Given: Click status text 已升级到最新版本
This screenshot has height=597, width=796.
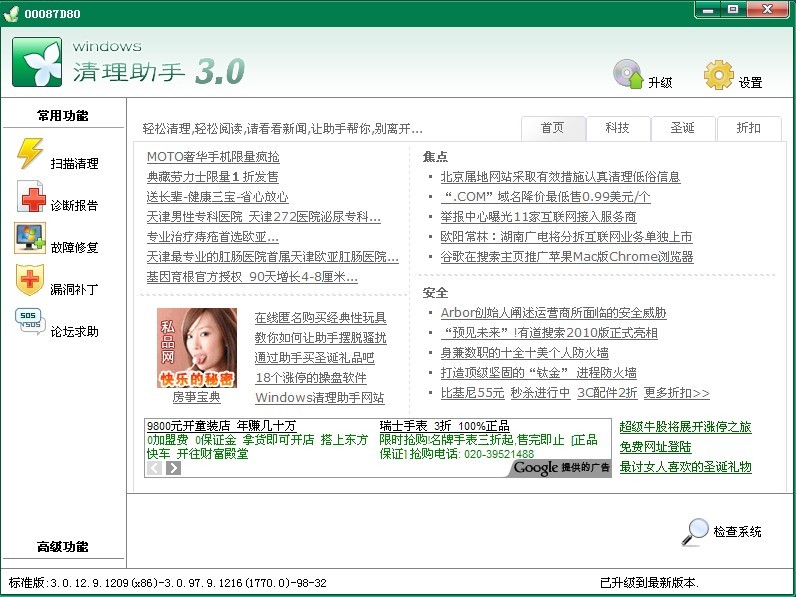Looking at the screenshot, I should [x=650, y=583].
